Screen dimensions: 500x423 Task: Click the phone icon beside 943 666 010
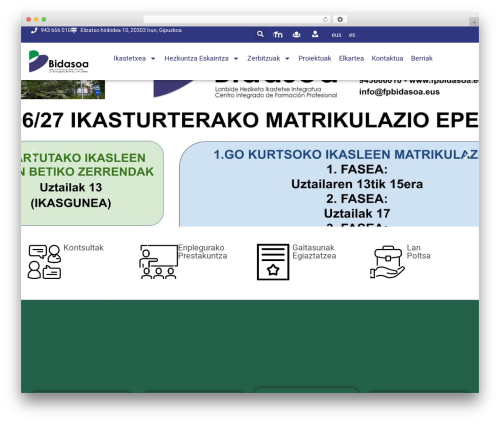(x=34, y=30)
